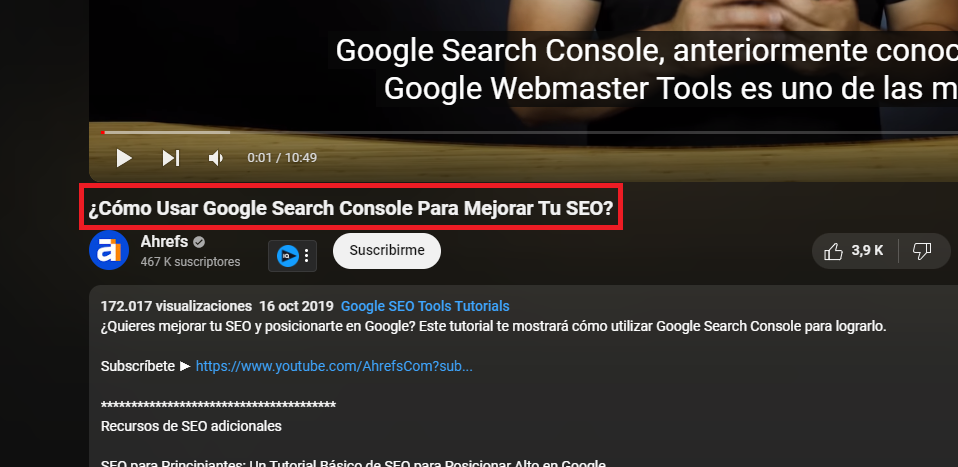
Task: Click the Recursos de SEO adicionales line
Action: tap(191, 426)
